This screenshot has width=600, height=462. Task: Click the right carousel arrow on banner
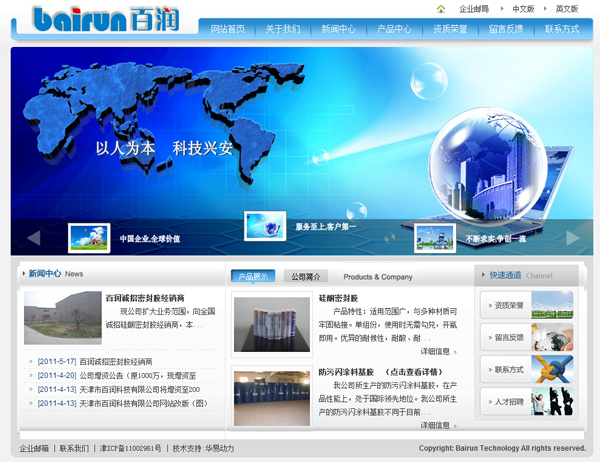pos(573,238)
